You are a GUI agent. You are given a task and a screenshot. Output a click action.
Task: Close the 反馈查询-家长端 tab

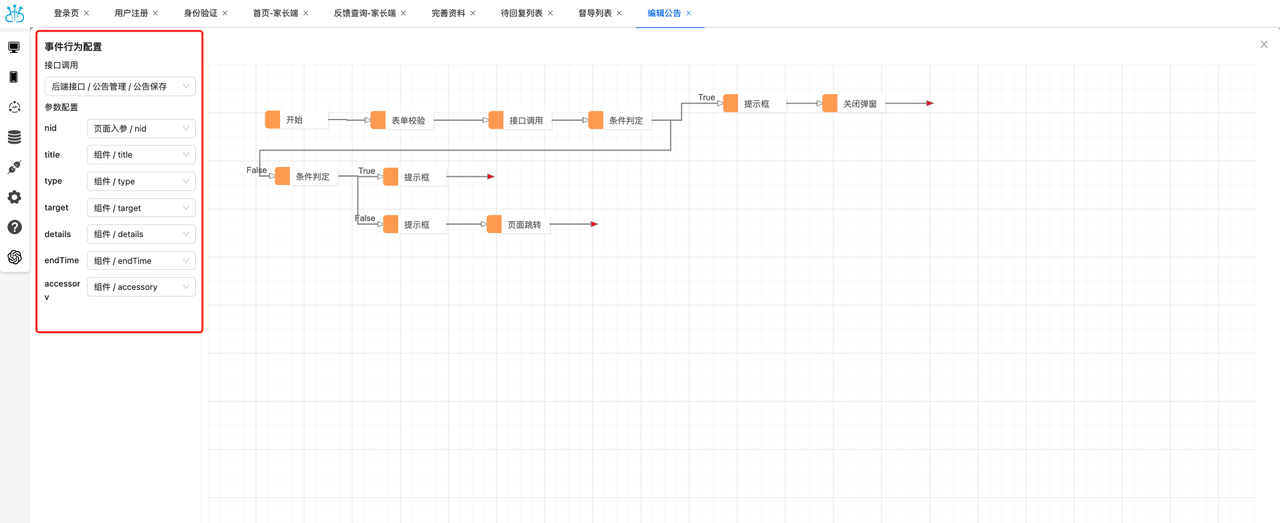click(404, 14)
